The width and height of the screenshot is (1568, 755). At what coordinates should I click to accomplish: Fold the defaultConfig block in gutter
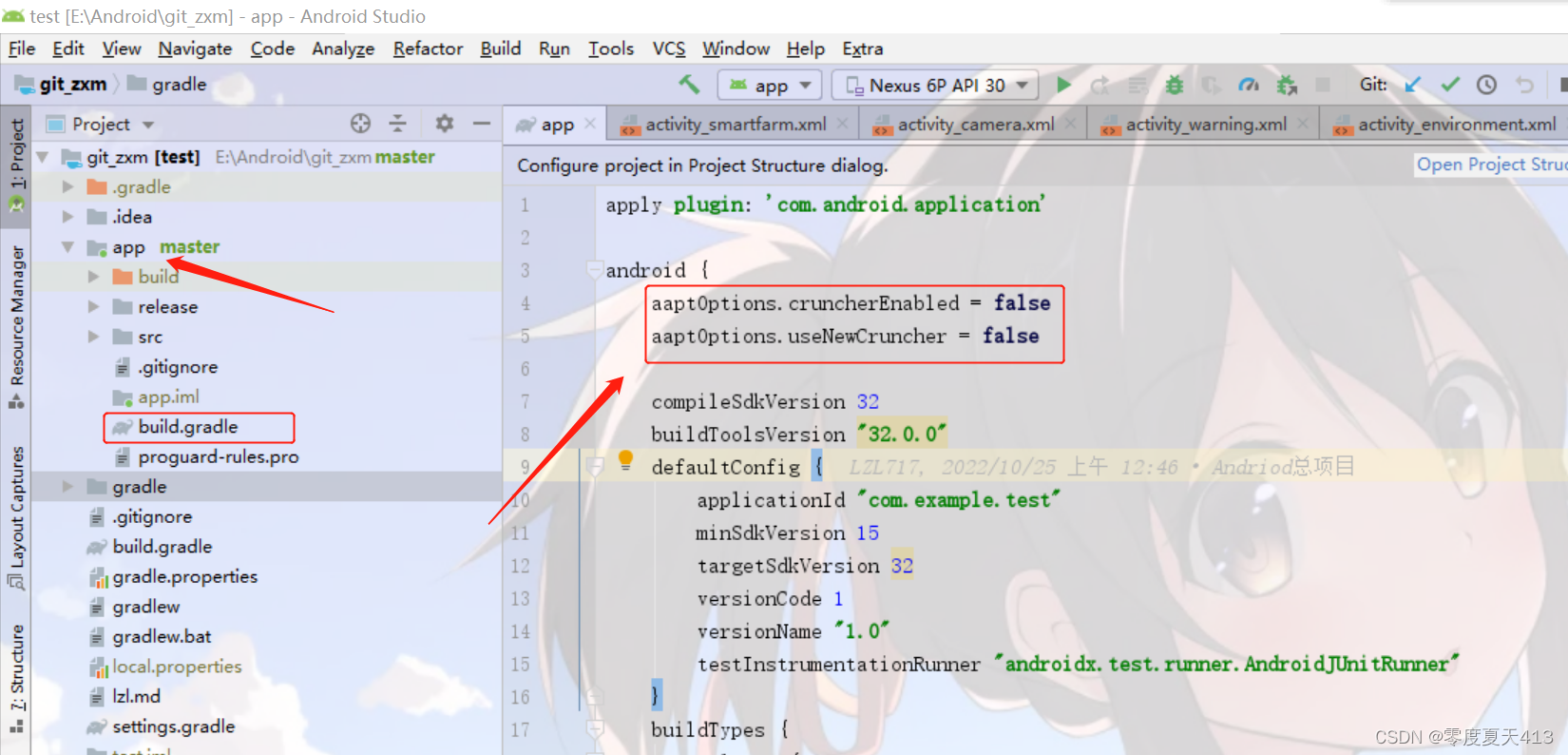tap(595, 466)
